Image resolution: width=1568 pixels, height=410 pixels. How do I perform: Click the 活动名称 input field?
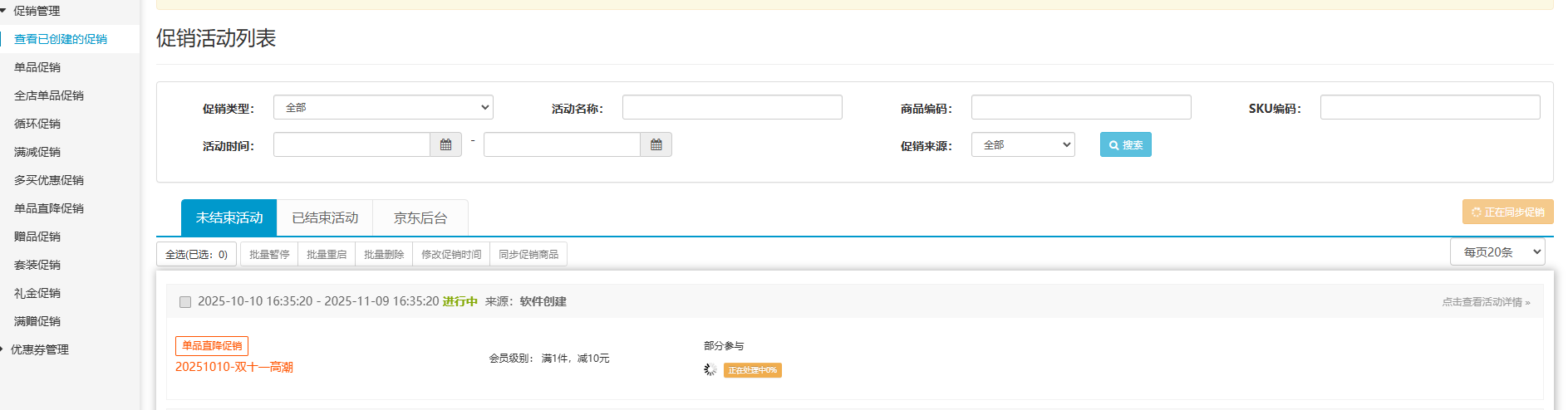tap(731, 108)
